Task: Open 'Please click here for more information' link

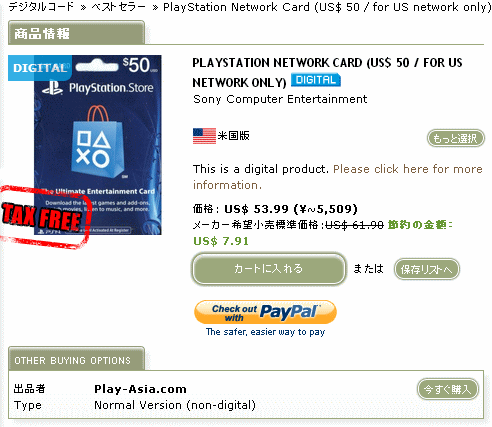Action: click(338, 177)
